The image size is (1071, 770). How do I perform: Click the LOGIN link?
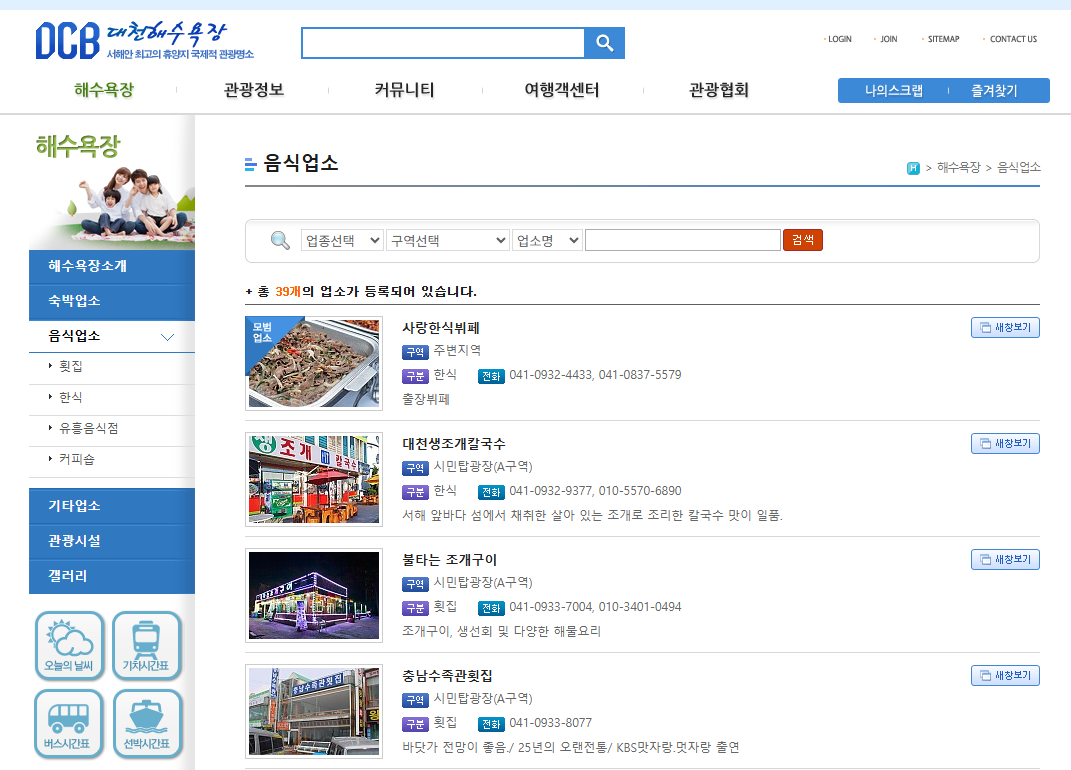pos(838,39)
